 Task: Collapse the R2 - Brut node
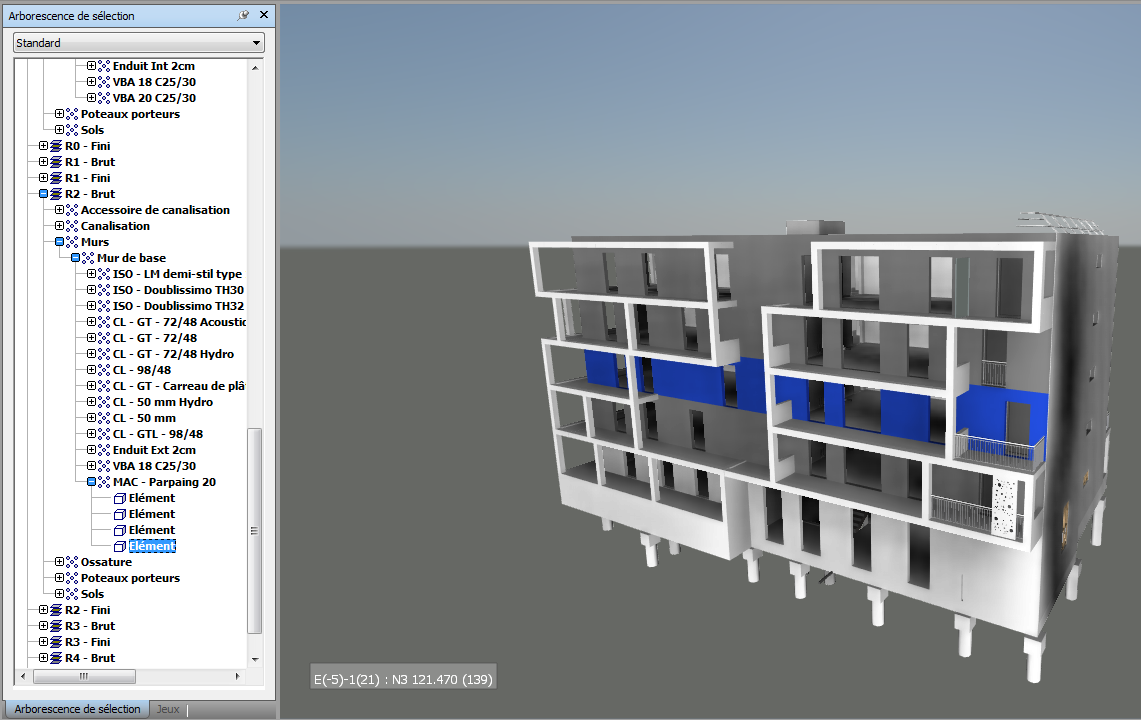(43, 194)
